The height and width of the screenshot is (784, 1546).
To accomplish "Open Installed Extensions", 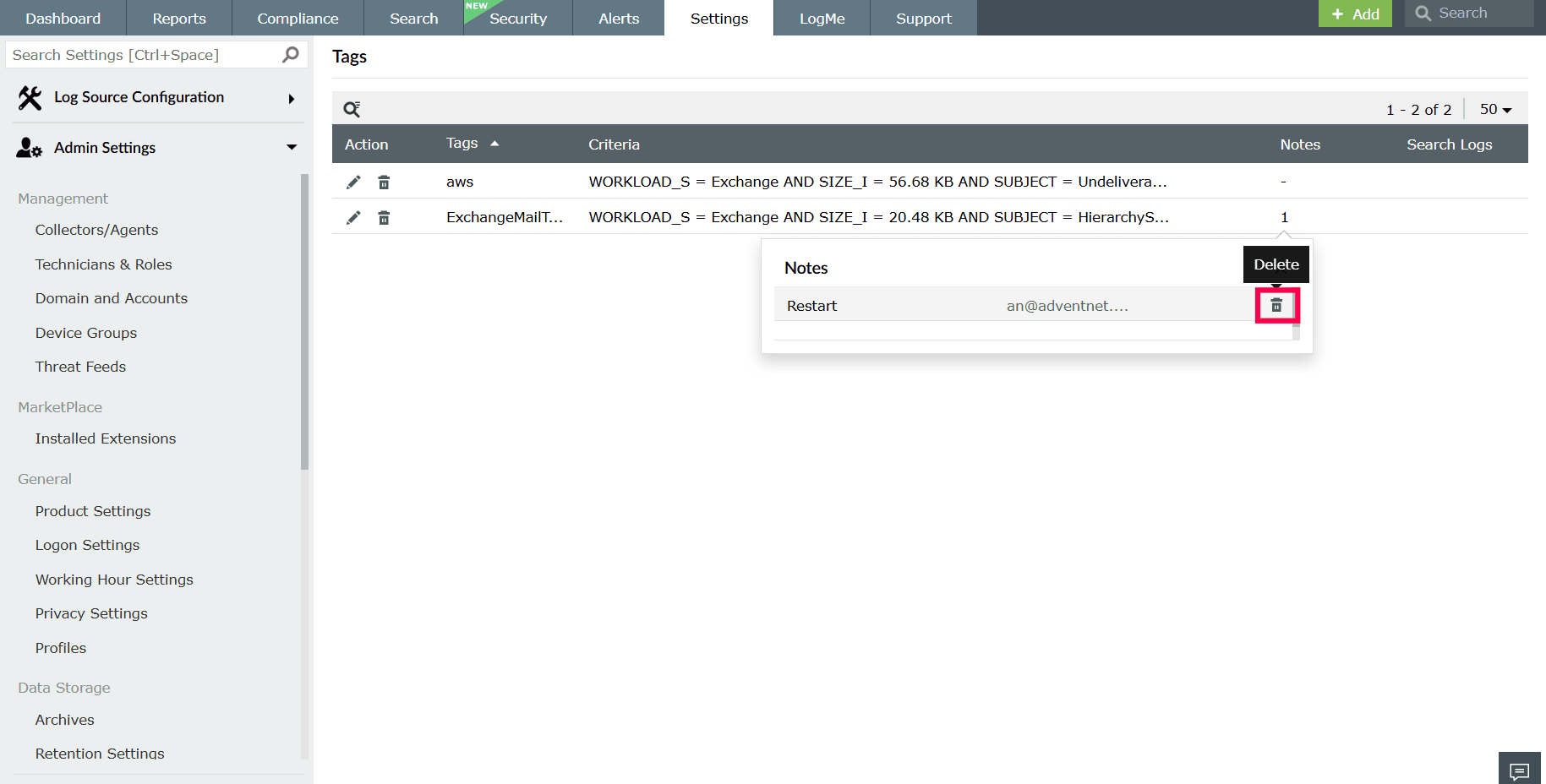I will click(106, 438).
